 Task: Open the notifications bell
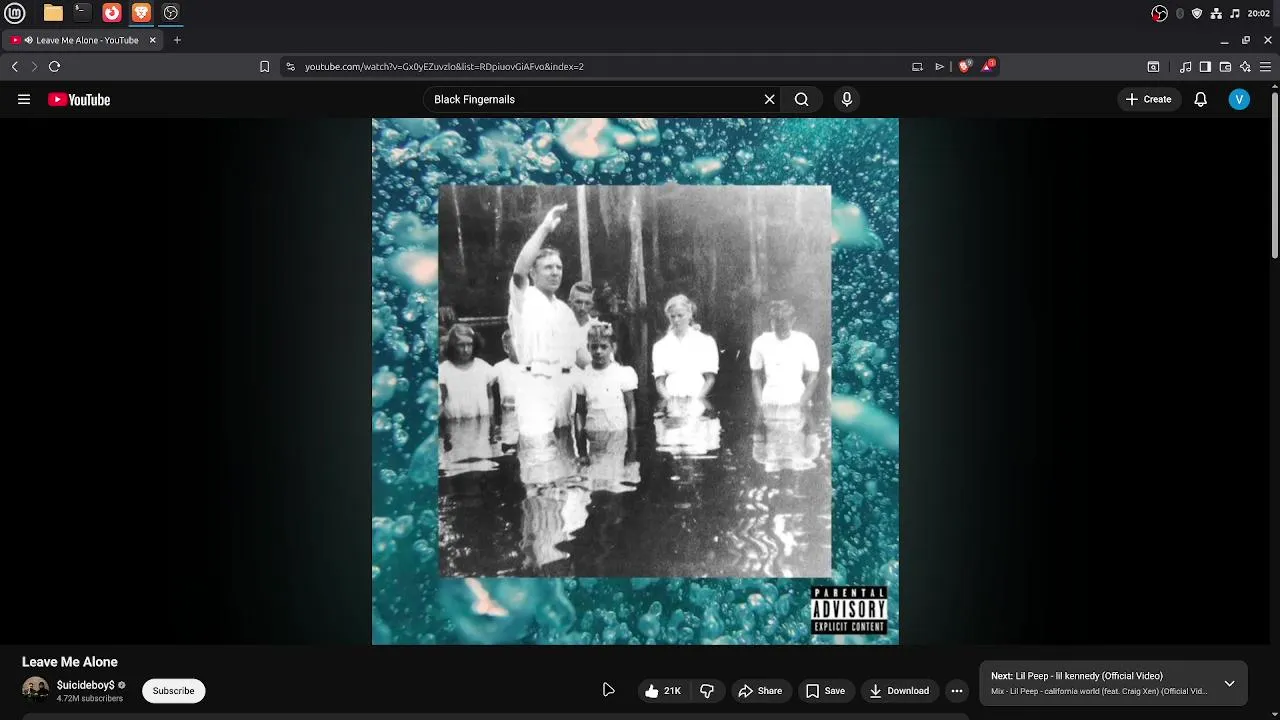tap(1201, 99)
